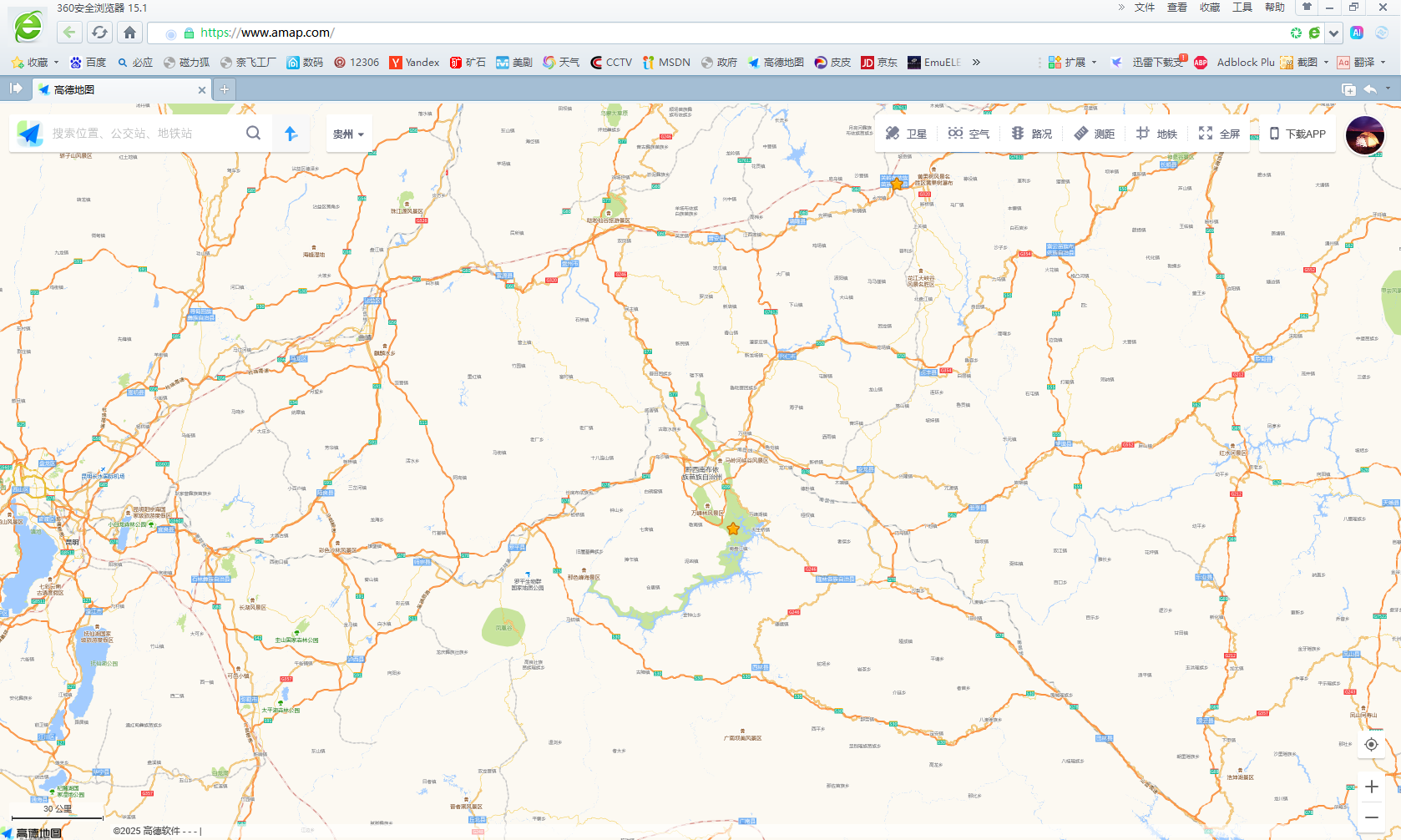1401x840 pixels.
Task: Click the browser home icon
Action: [x=129, y=33]
